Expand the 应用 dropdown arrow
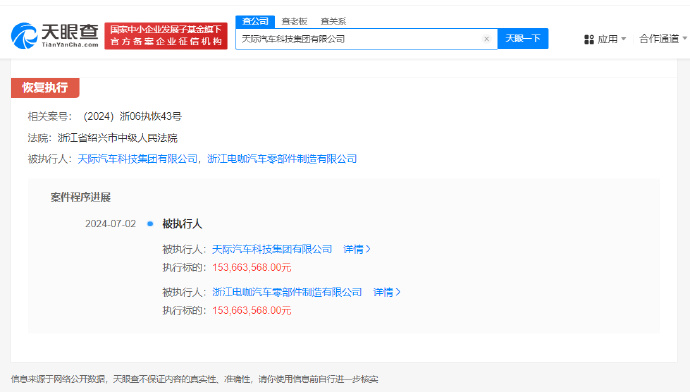 623,39
